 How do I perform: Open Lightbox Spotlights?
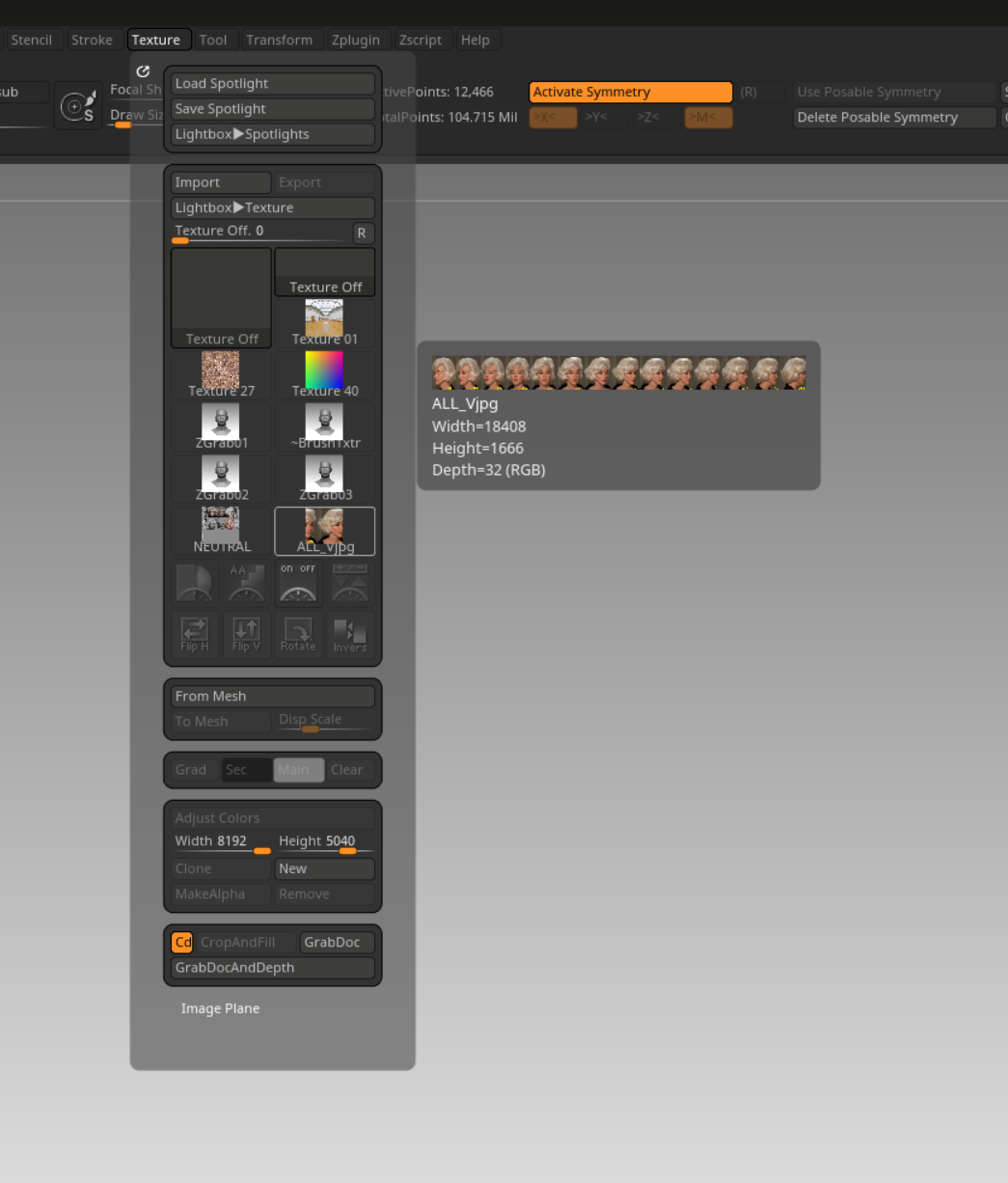273,134
